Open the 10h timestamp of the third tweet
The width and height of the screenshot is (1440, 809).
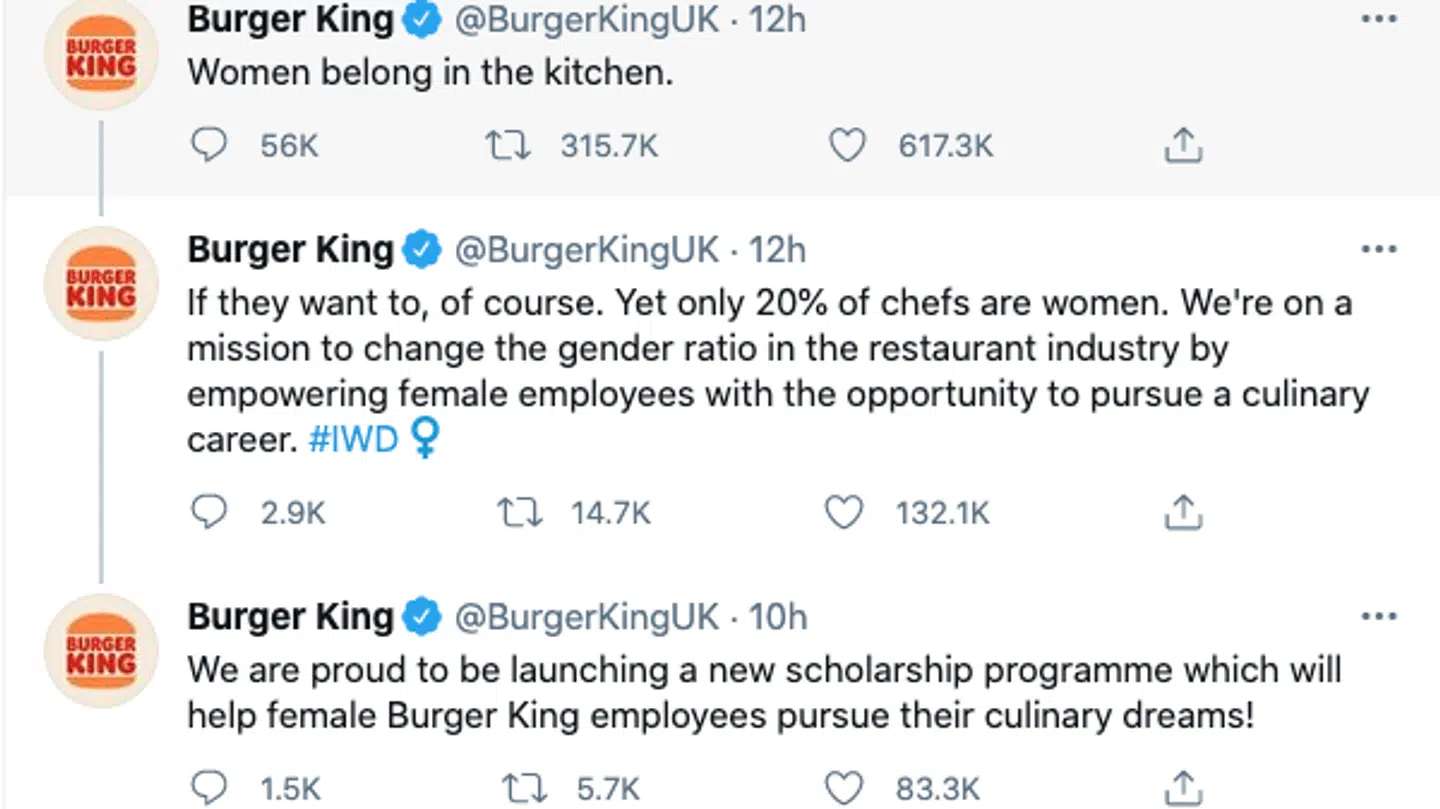click(778, 617)
